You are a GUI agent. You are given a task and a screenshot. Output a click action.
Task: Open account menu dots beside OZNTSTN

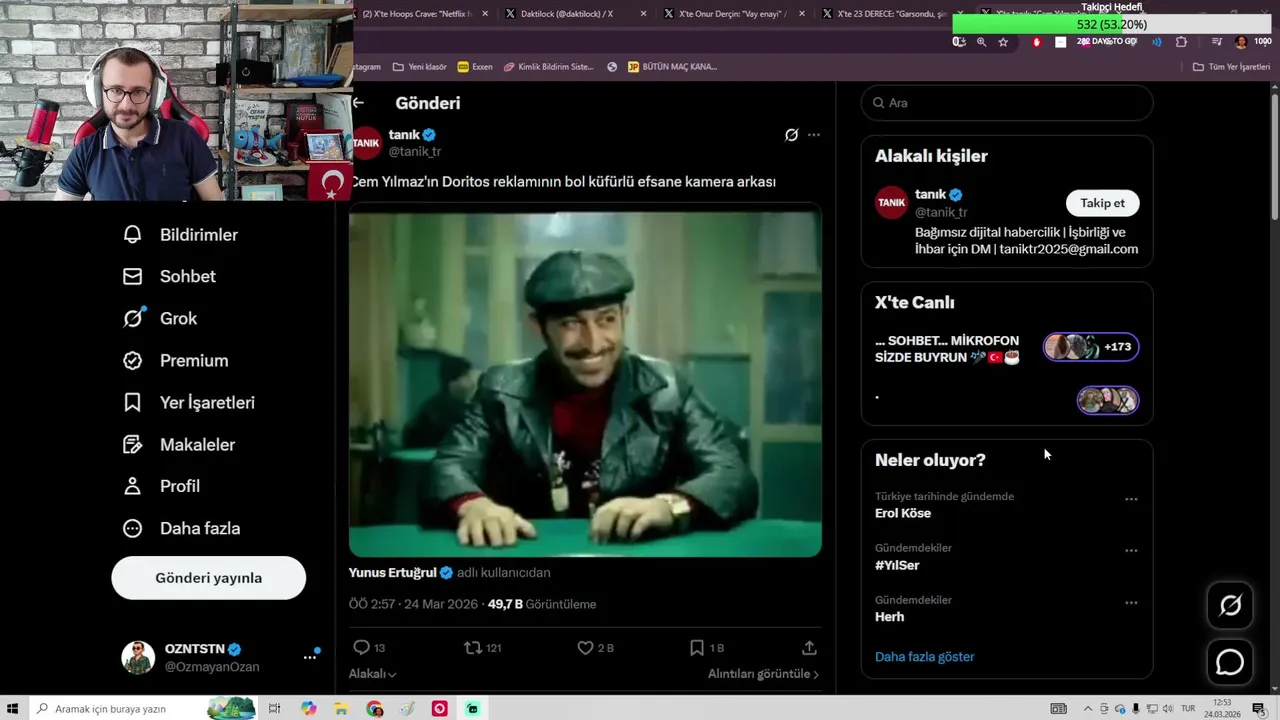tap(310, 657)
